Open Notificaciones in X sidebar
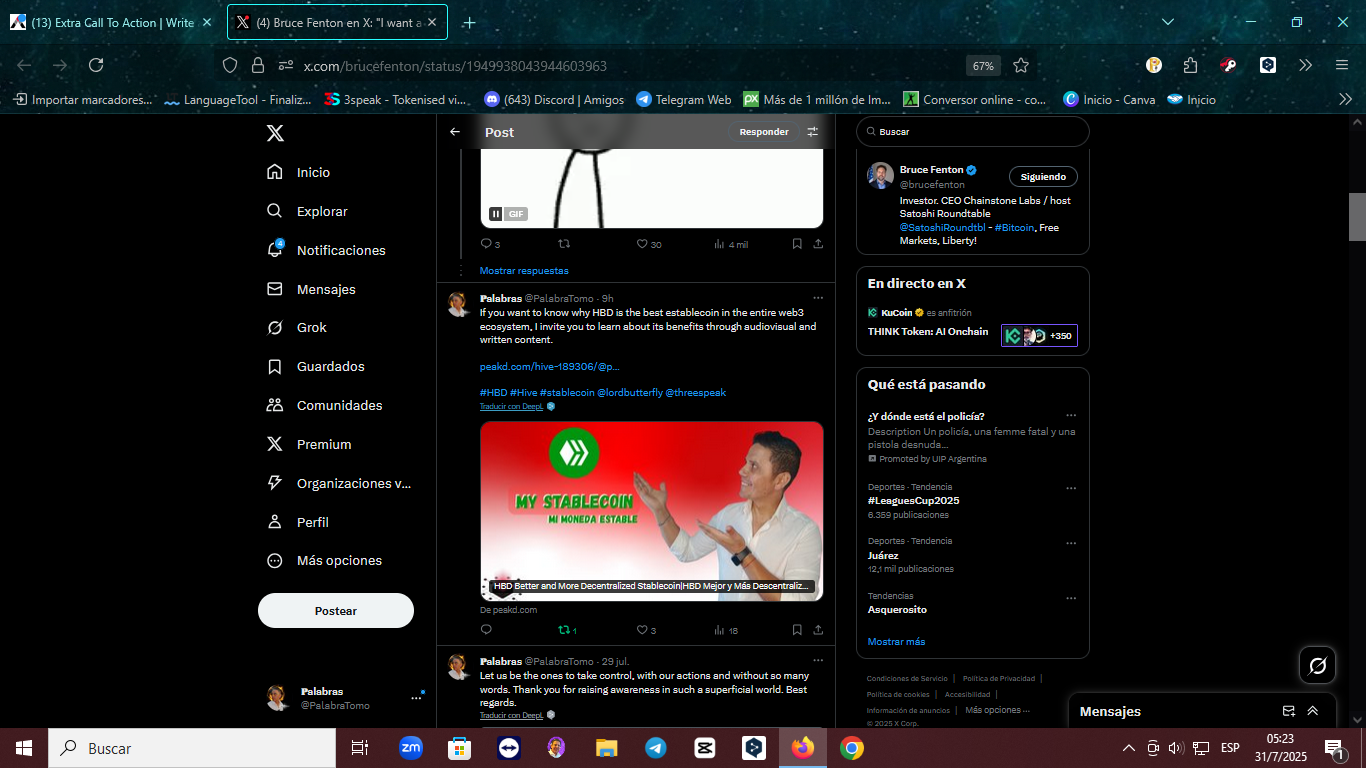This screenshot has height=768, width=1366. pyautogui.click(x=325, y=250)
